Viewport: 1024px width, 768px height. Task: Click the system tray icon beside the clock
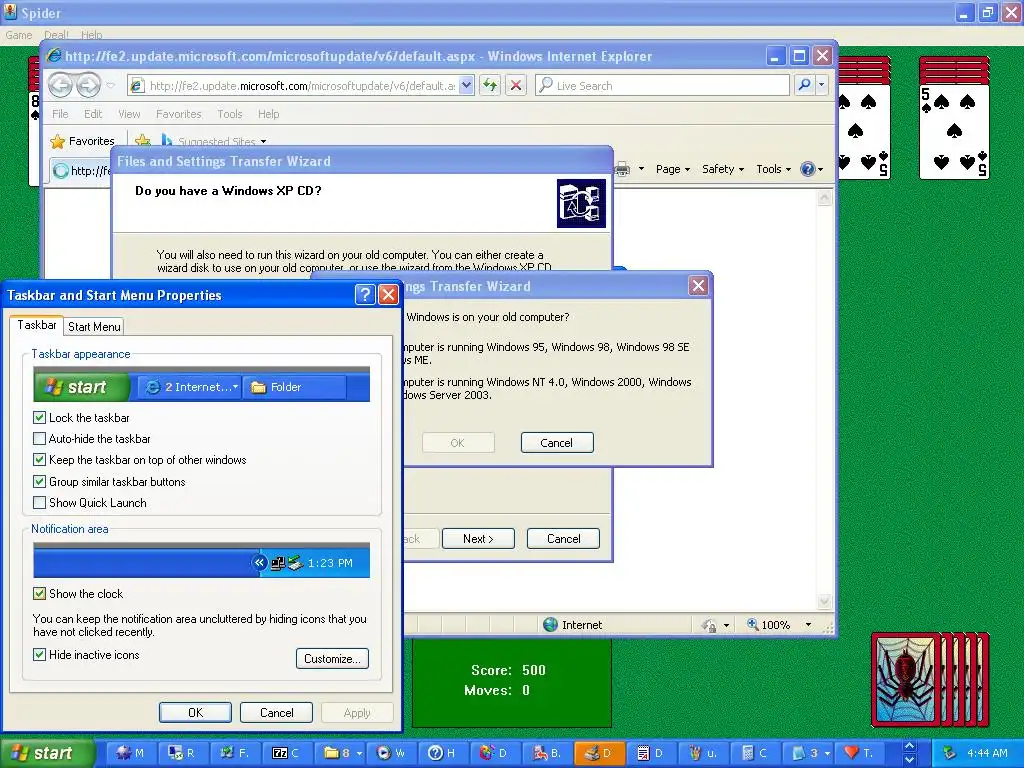[949, 753]
